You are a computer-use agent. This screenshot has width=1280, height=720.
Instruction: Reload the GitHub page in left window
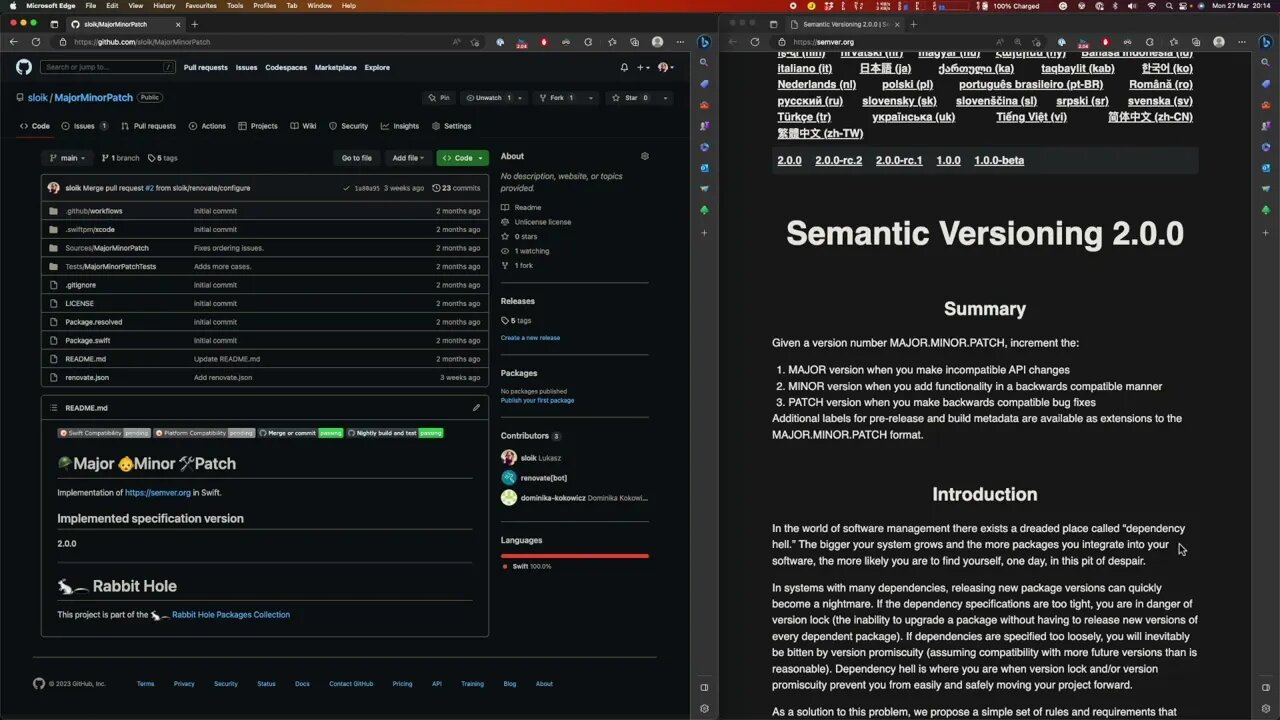36,42
